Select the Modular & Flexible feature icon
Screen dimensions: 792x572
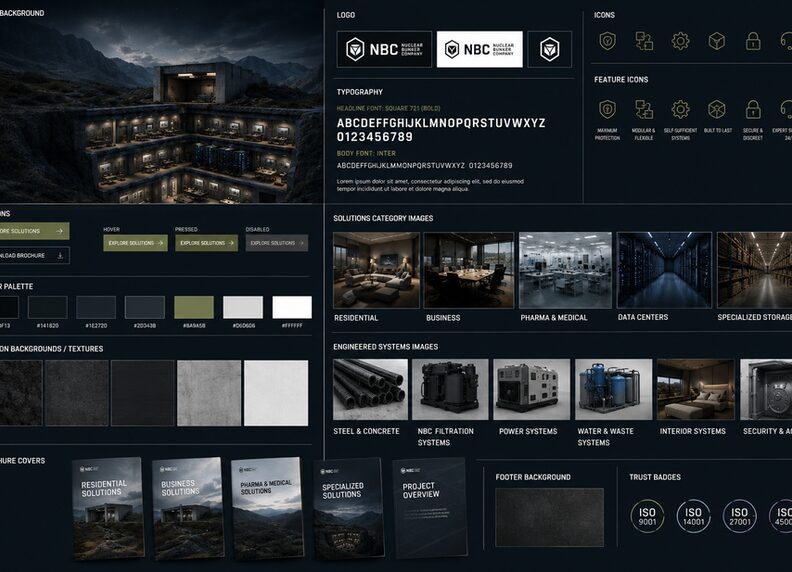pyautogui.click(x=644, y=109)
